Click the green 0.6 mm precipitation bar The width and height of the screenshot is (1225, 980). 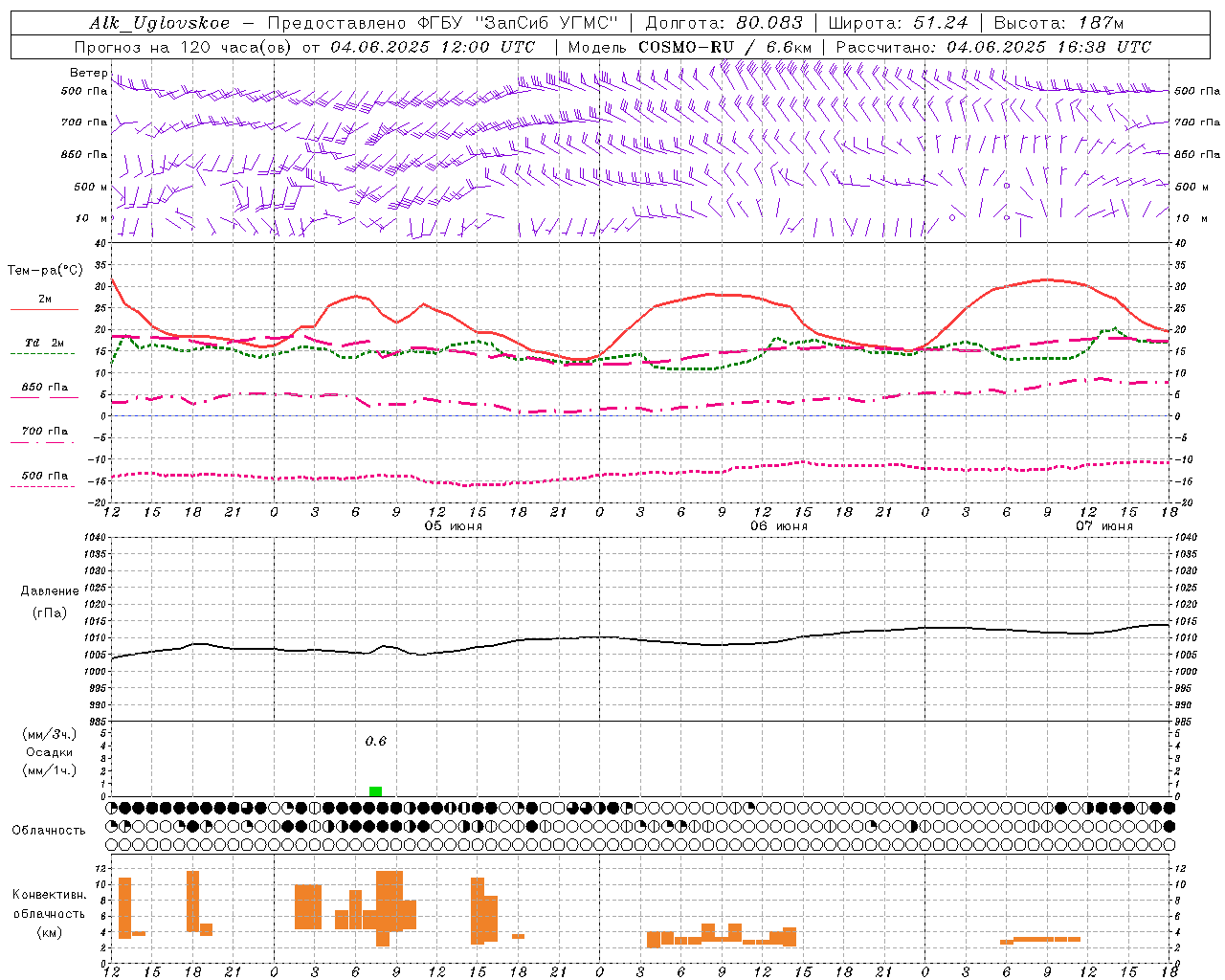pyautogui.click(x=375, y=791)
